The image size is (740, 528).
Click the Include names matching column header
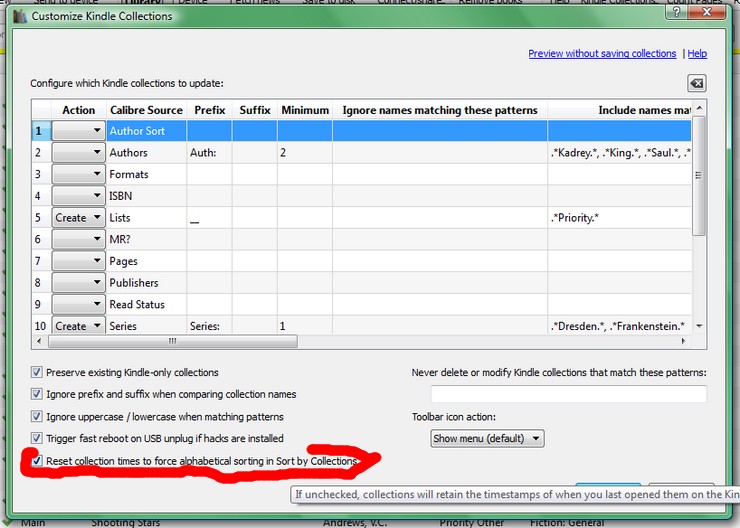[620, 110]
